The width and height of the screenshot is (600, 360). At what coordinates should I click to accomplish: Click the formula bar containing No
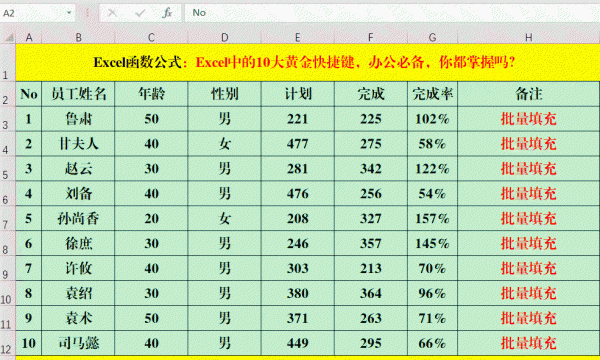coord(392,13)
